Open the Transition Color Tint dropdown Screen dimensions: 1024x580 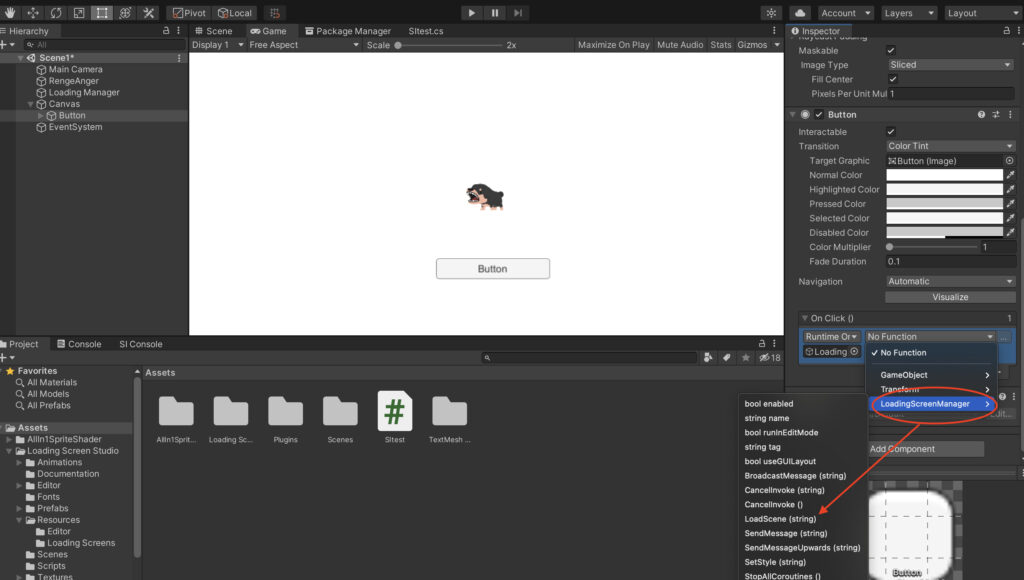coord(950,146)
